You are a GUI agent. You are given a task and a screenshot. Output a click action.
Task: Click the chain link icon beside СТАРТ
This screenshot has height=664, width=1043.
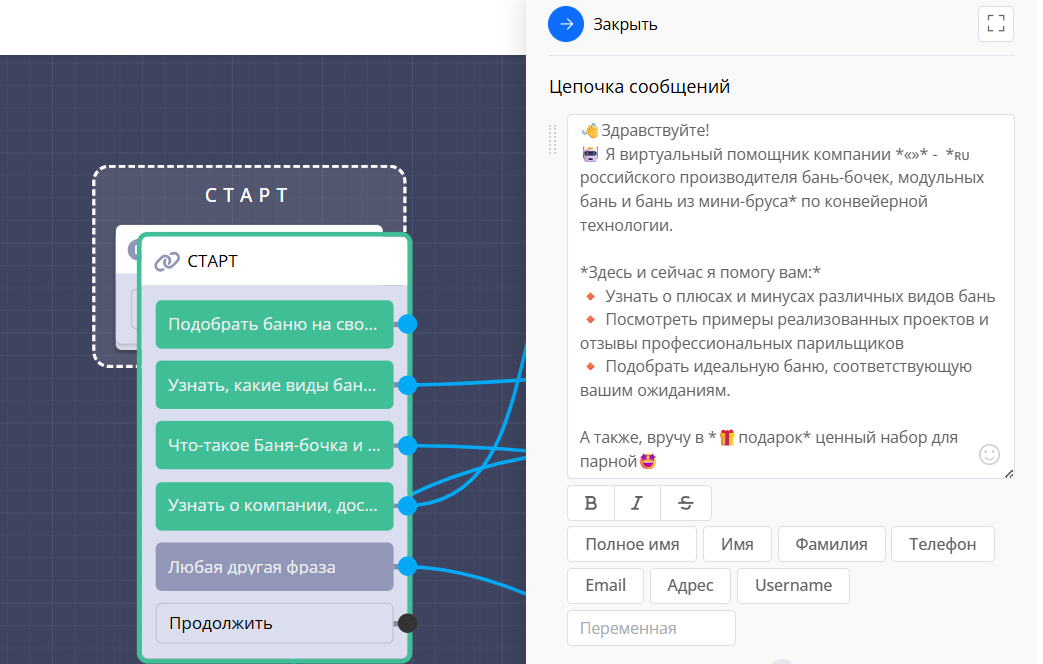point(166,262)
